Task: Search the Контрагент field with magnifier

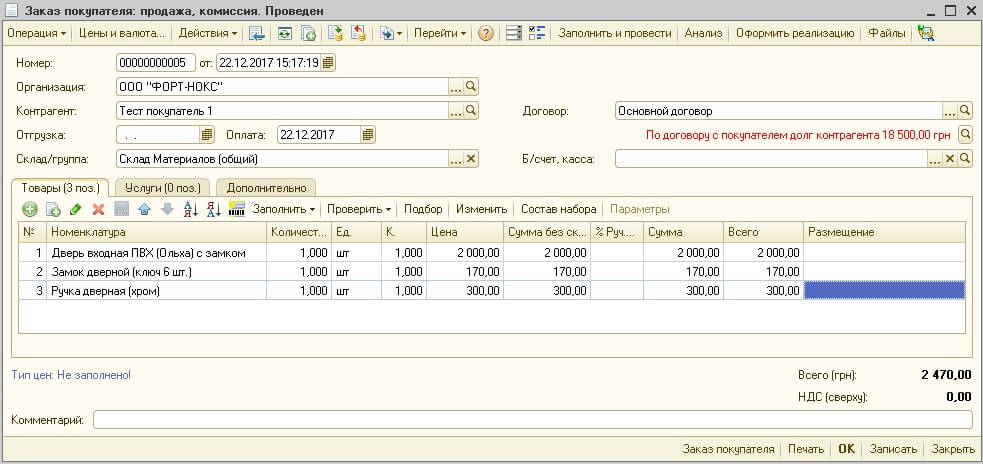Action: tap(471, 111)
